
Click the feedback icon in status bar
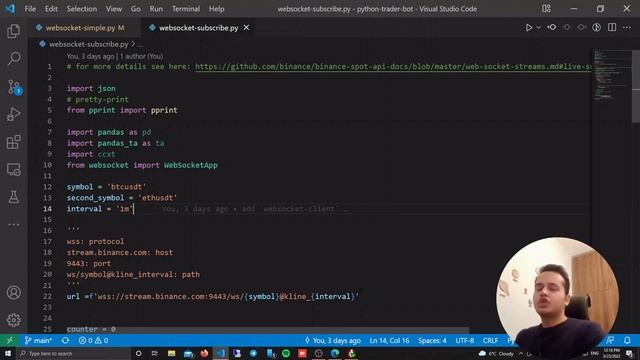click(x=610, y=340)
